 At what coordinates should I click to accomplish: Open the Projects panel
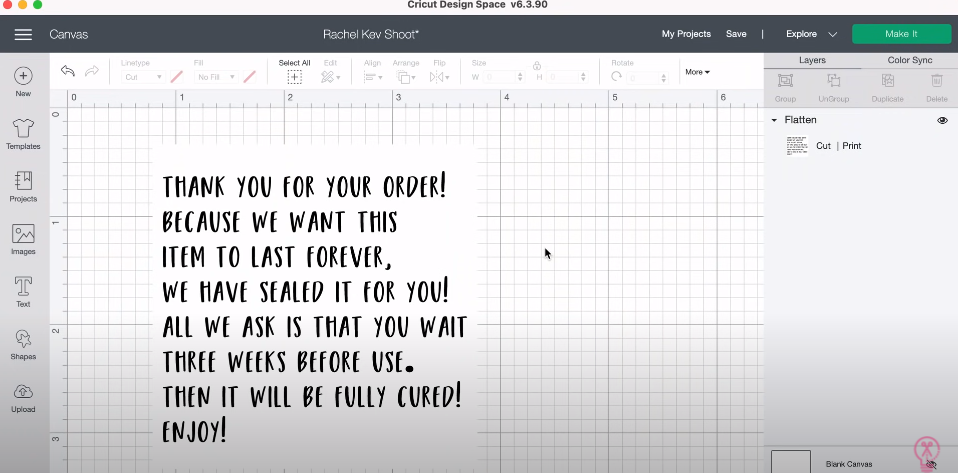[23, 181]
